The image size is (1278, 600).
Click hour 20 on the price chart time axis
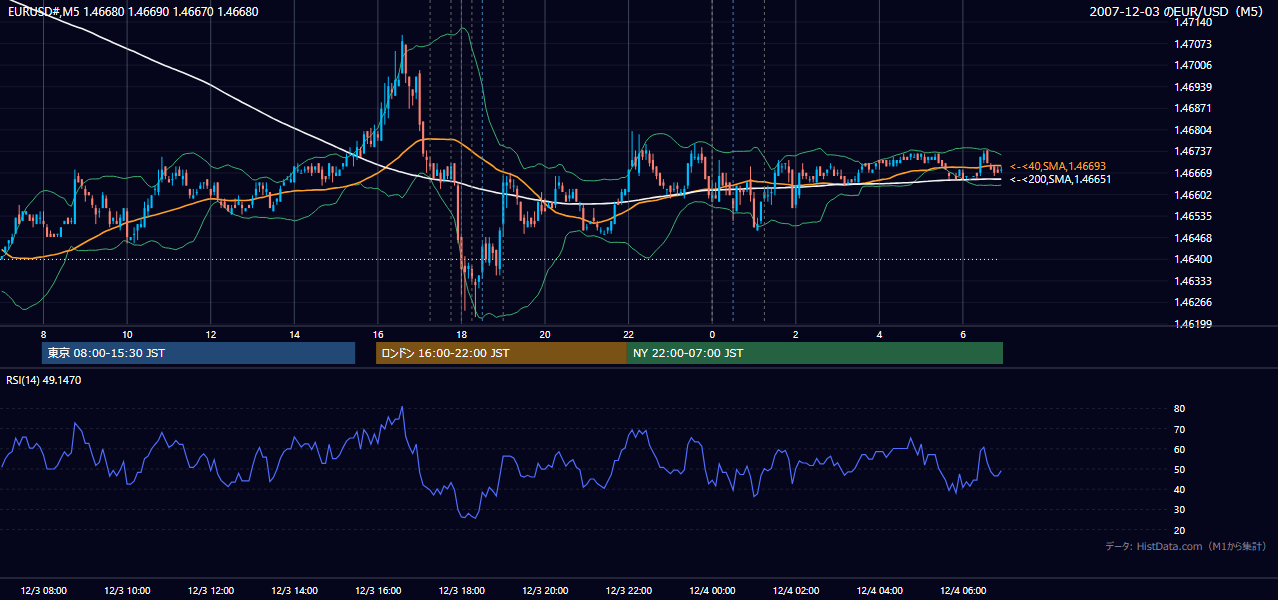click(545, 334)
